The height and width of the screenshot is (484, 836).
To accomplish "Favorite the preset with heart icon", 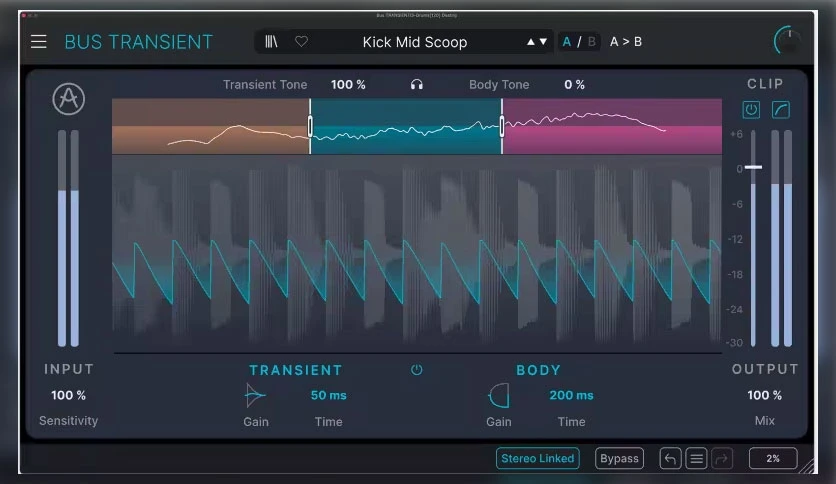I will (301, 42).
